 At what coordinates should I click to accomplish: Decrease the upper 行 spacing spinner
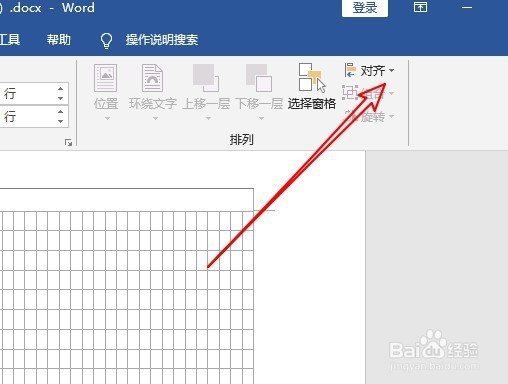[x=60, y=98]
